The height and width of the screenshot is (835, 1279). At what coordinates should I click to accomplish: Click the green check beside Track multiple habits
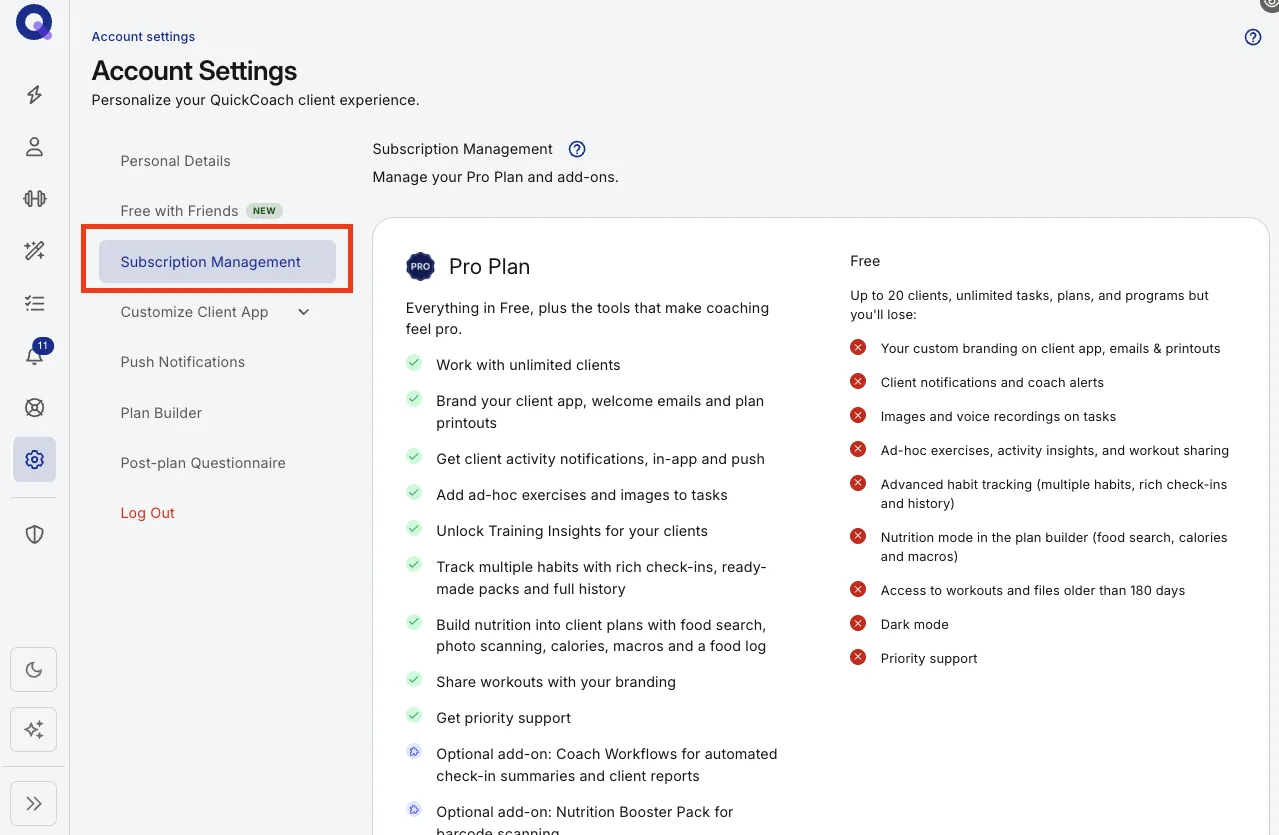tap(414, 565)
